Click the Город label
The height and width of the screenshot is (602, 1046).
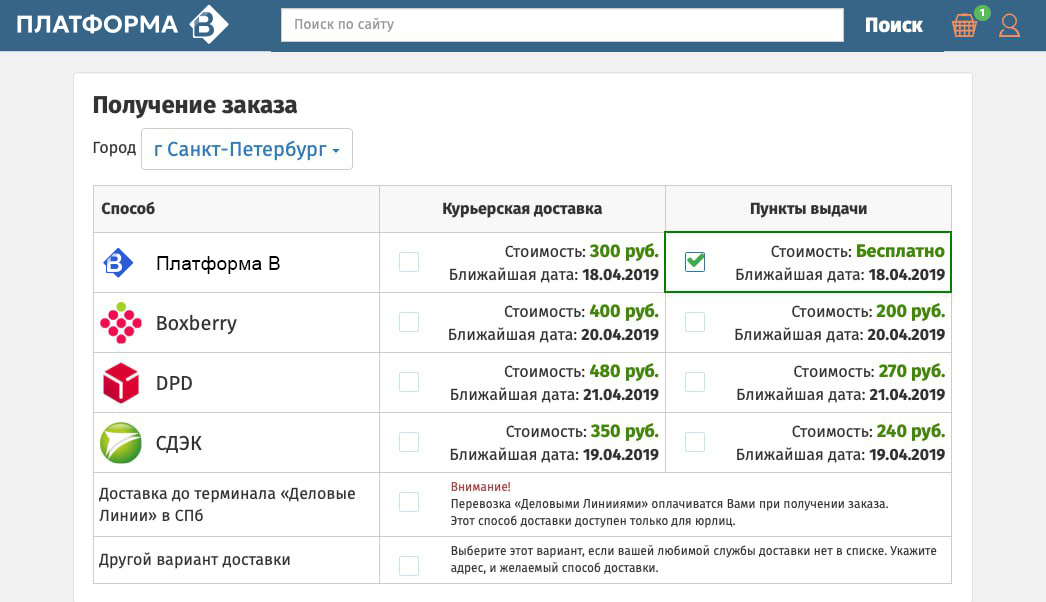point(114,147)
